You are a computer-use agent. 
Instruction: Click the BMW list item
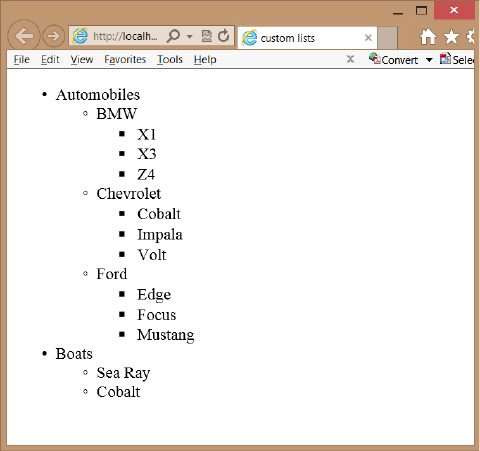[117, 114]
